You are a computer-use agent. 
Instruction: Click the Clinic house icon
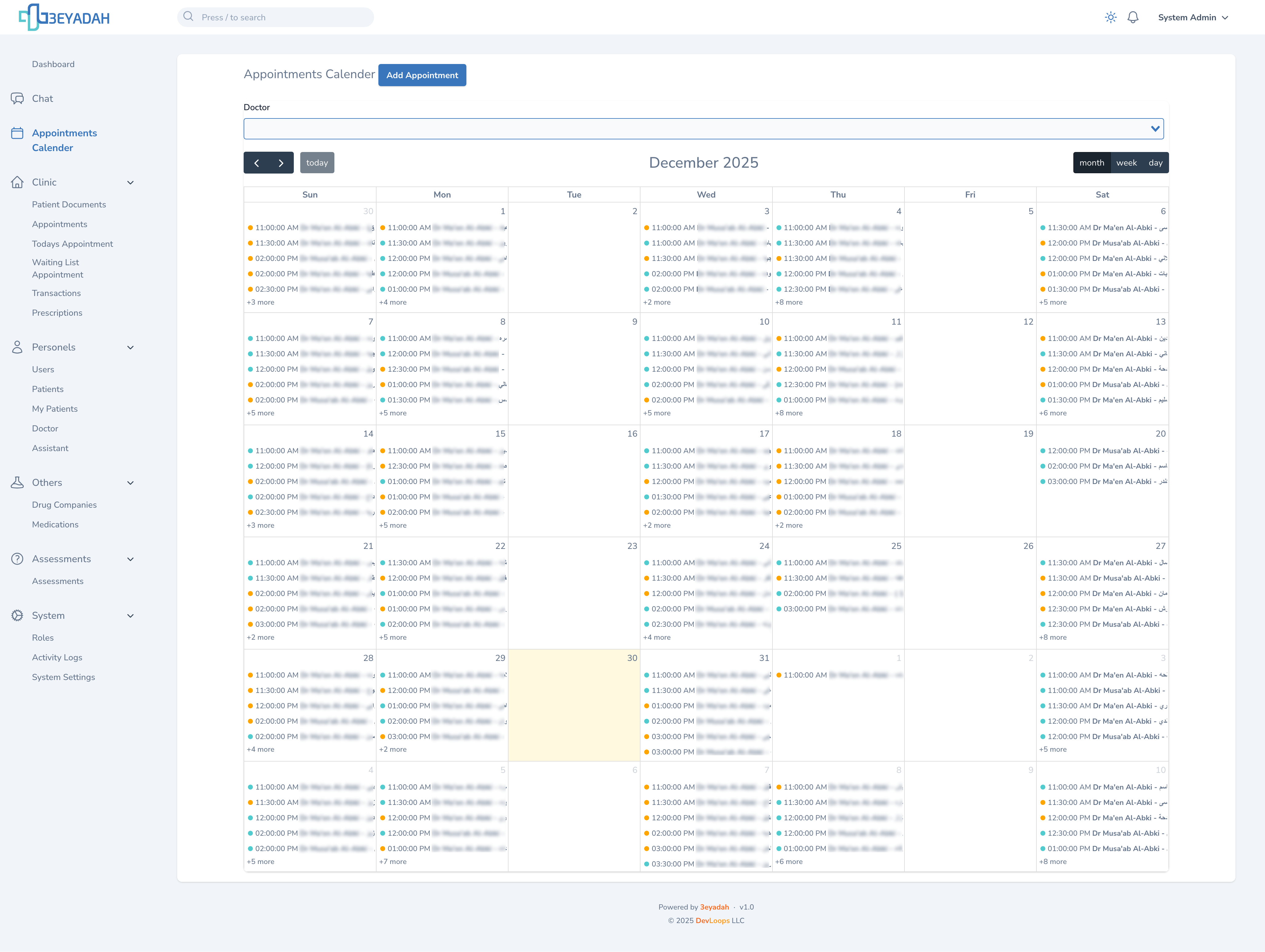pos(17,182)
